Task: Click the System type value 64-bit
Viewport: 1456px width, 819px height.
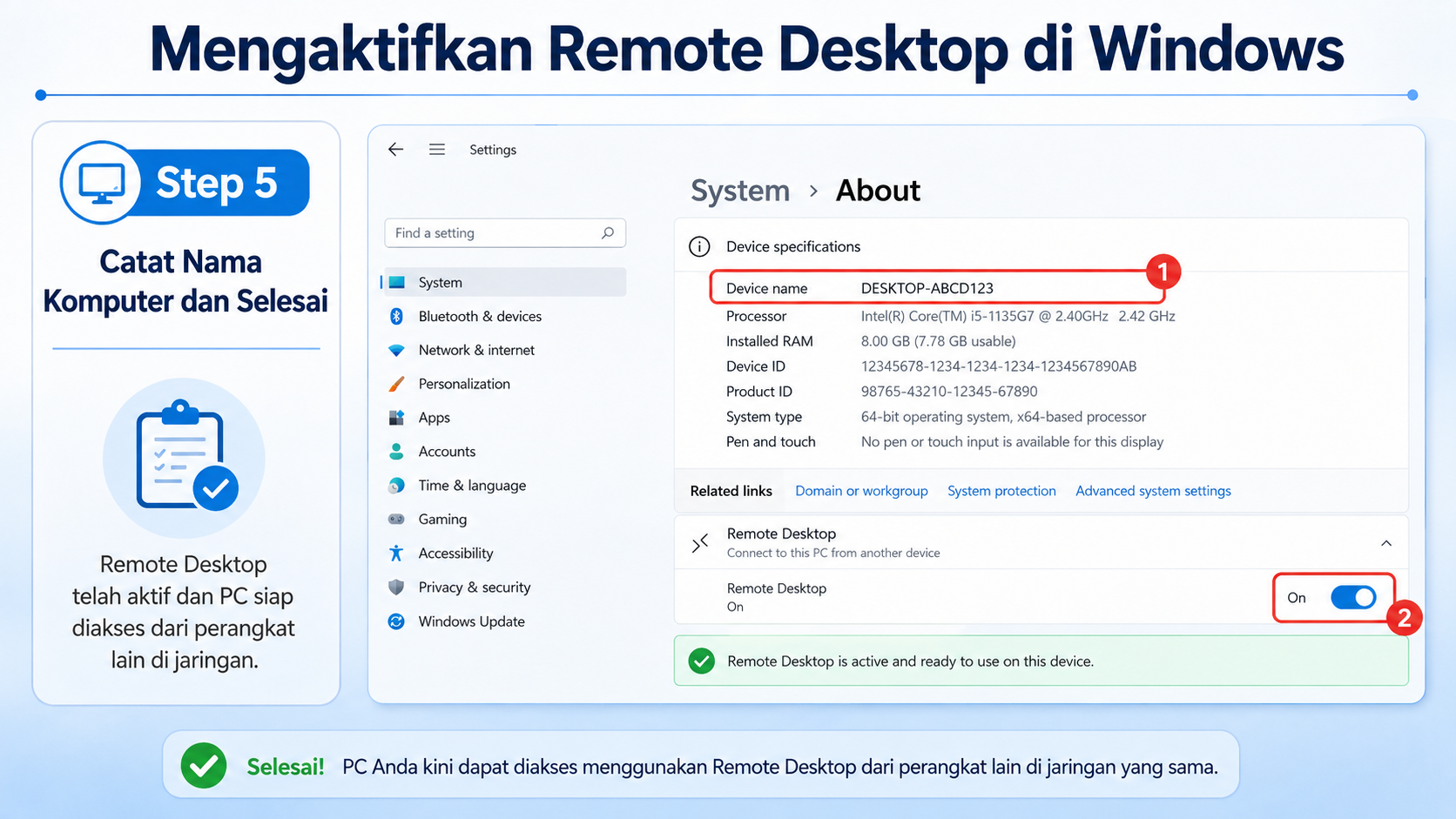Action: 1003,417
